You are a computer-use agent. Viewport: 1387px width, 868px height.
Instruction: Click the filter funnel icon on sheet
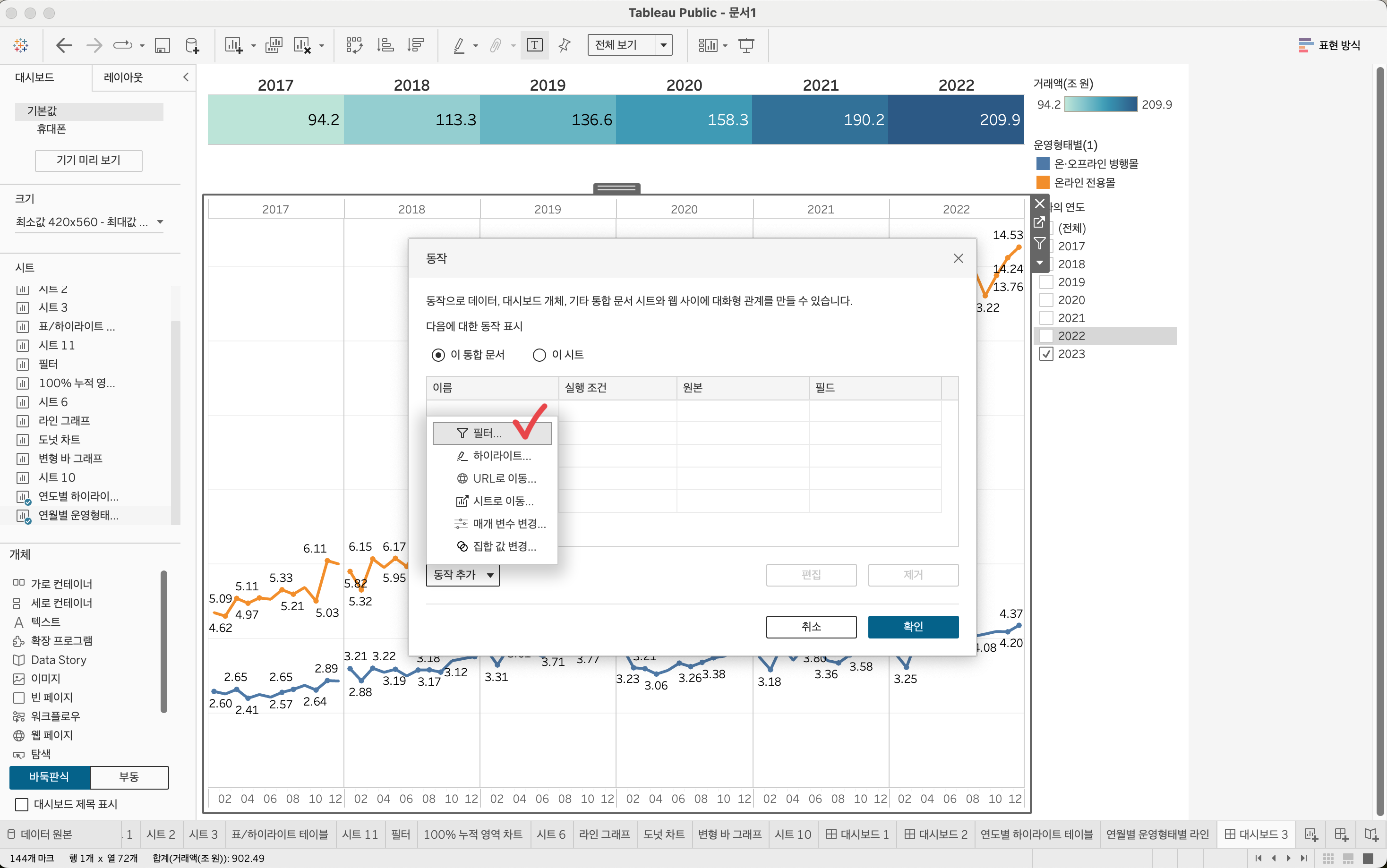[1039, 243]
